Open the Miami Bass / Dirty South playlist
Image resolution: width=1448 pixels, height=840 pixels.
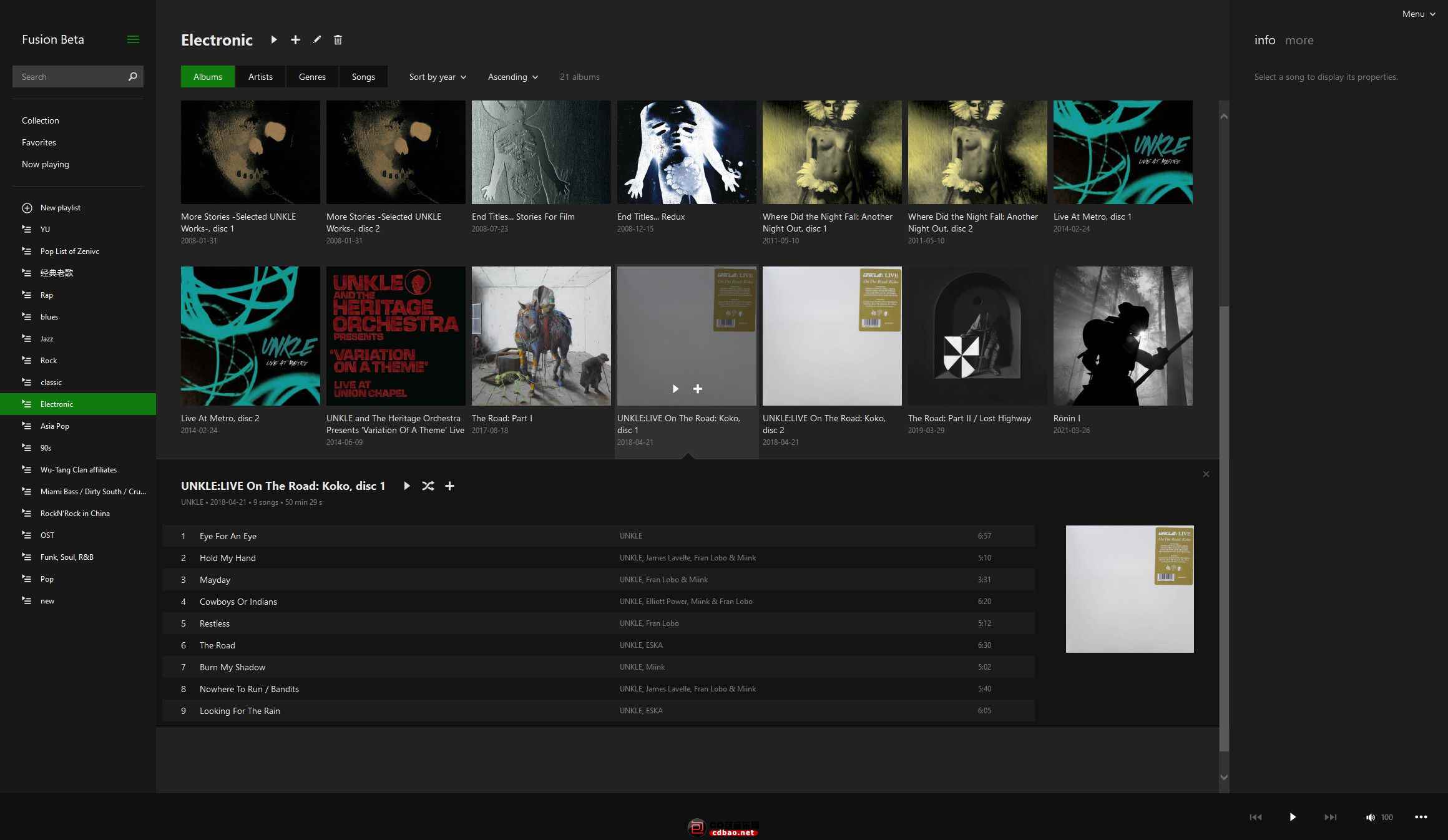[78, 492]
